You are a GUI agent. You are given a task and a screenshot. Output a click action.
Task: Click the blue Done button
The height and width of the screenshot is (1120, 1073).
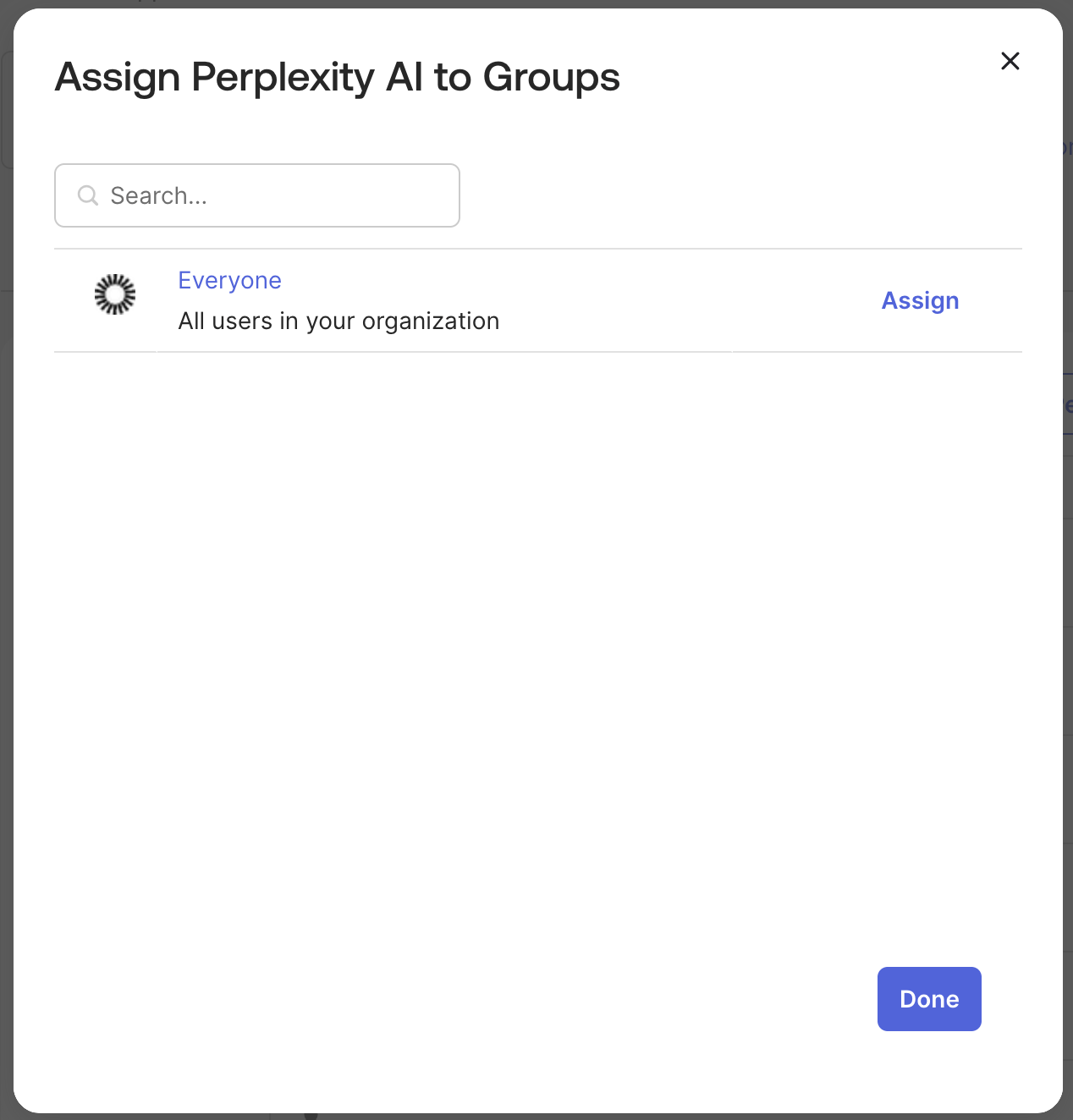tap(929, 999)
